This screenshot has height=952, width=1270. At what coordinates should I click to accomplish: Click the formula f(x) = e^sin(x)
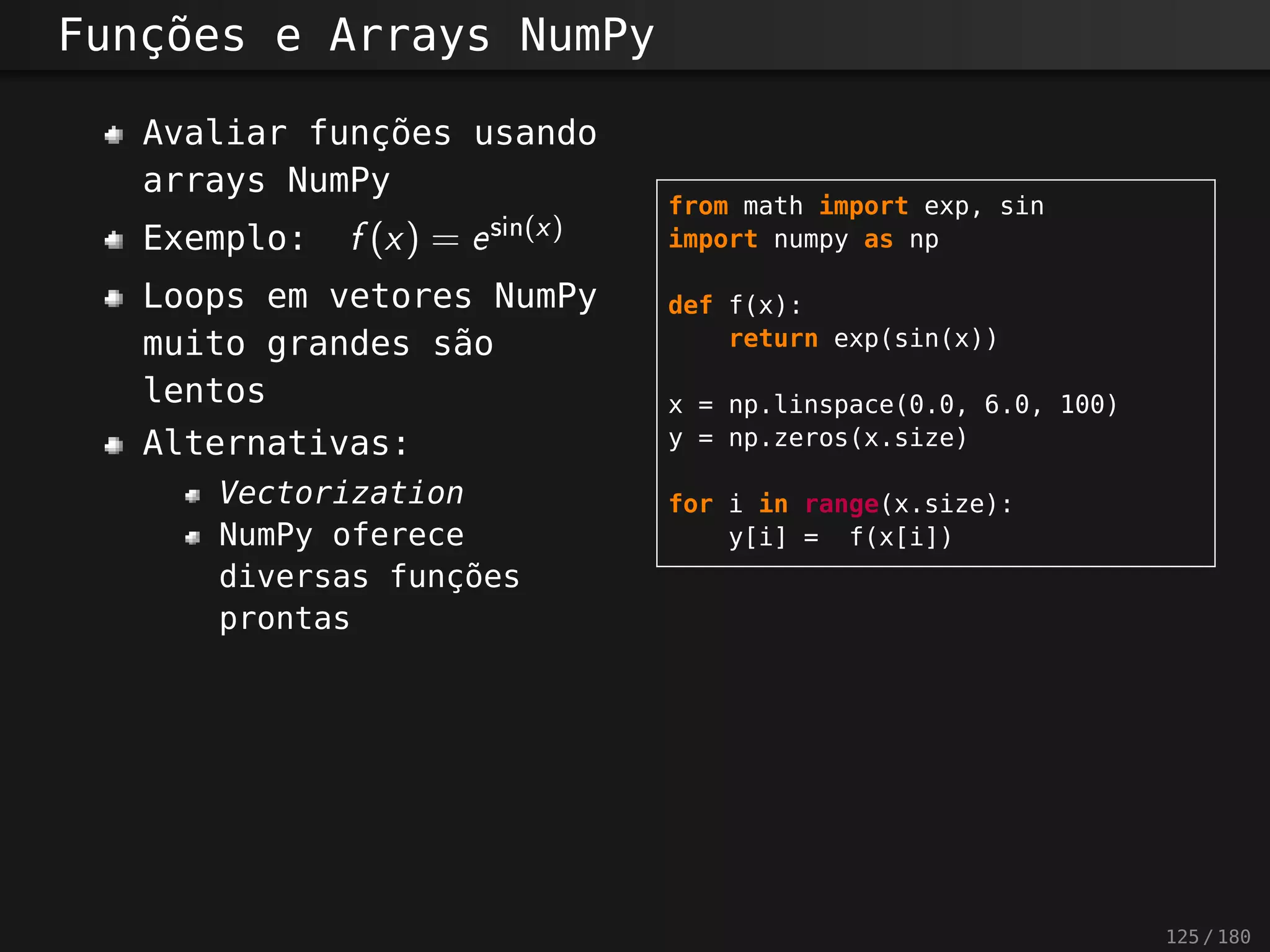pyautogui.click(x=457, y=236)
